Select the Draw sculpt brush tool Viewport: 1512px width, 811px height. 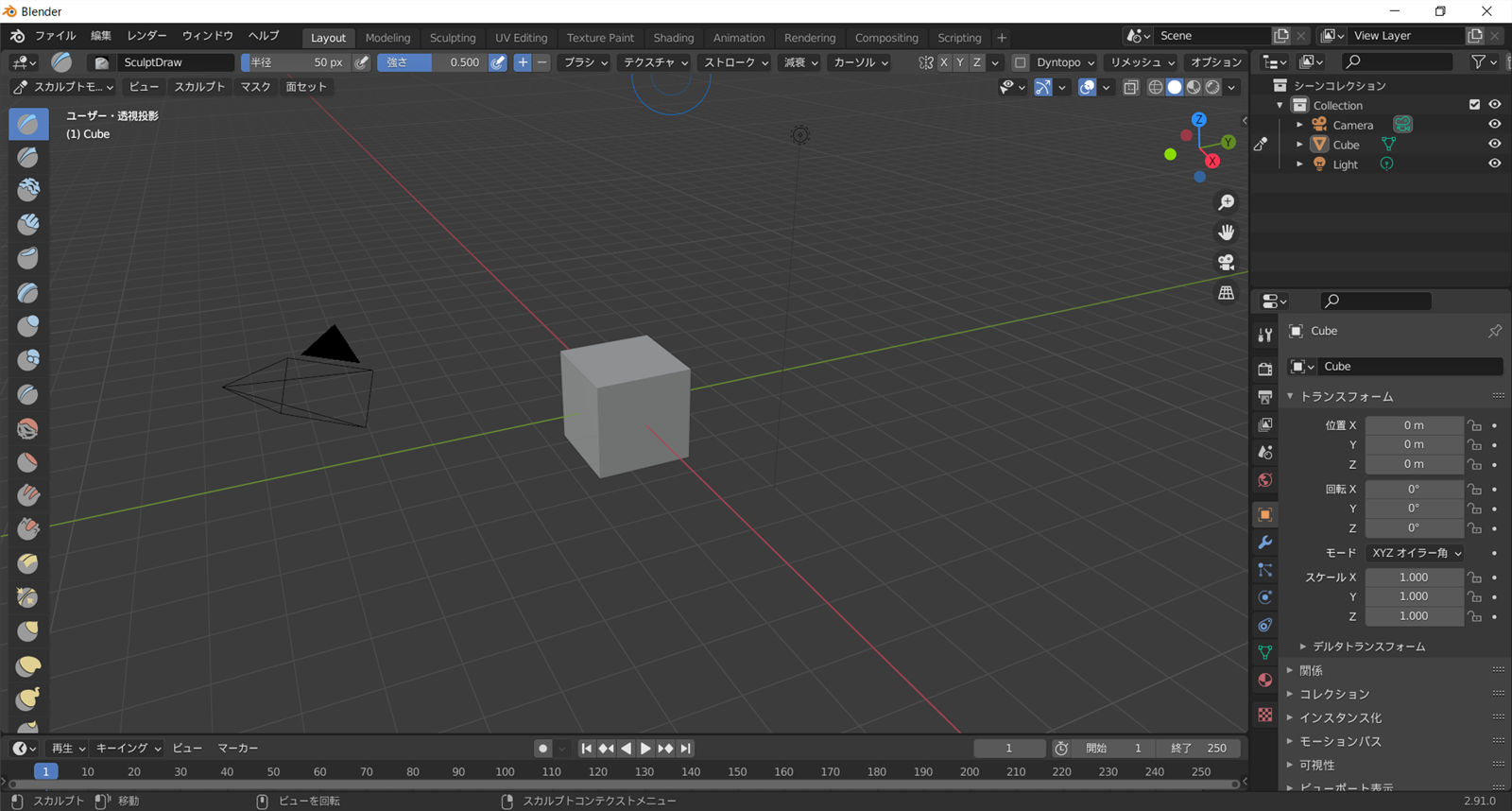[28, 124]
